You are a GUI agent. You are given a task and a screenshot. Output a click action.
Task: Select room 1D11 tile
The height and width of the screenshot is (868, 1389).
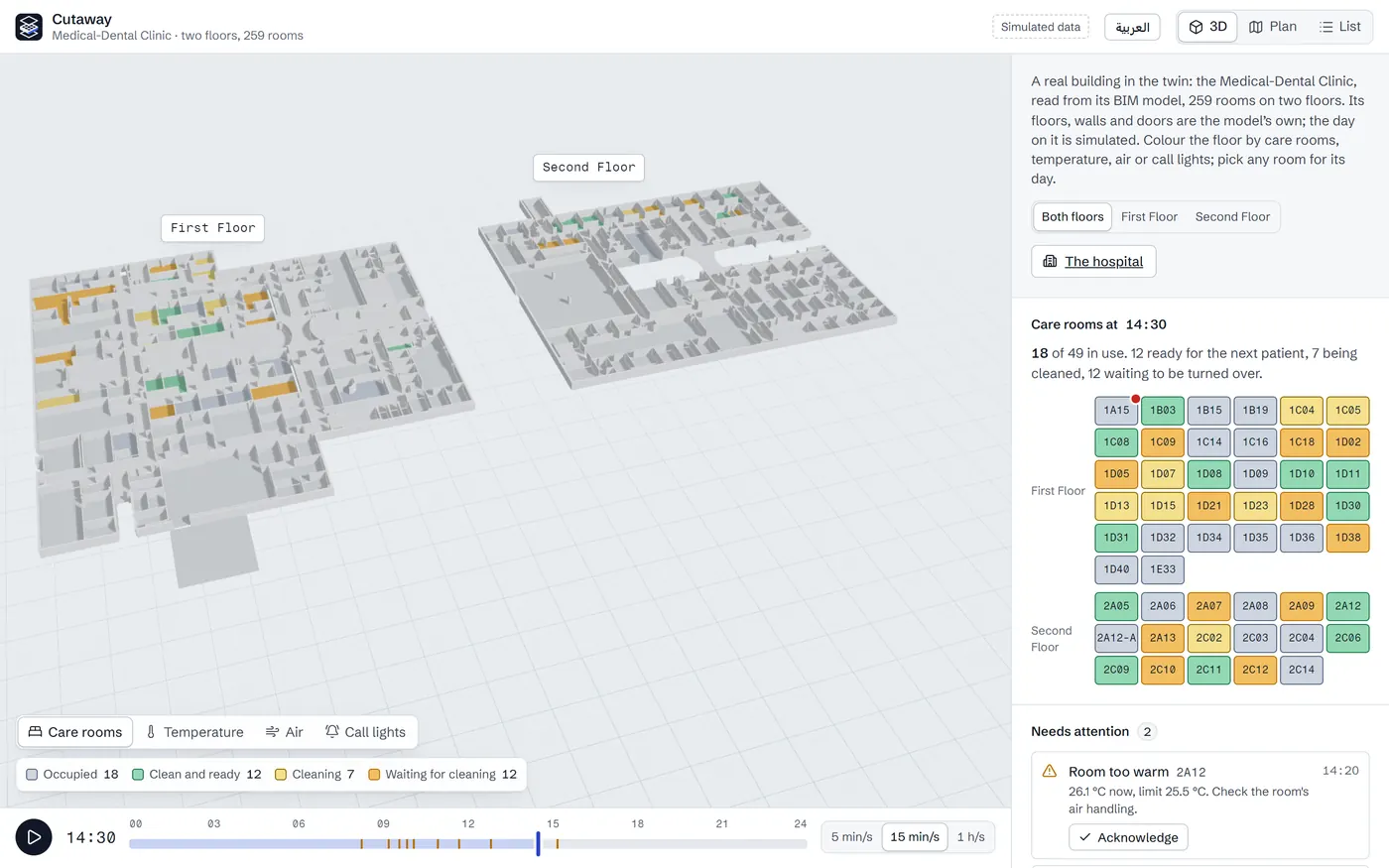[1347, 474]
